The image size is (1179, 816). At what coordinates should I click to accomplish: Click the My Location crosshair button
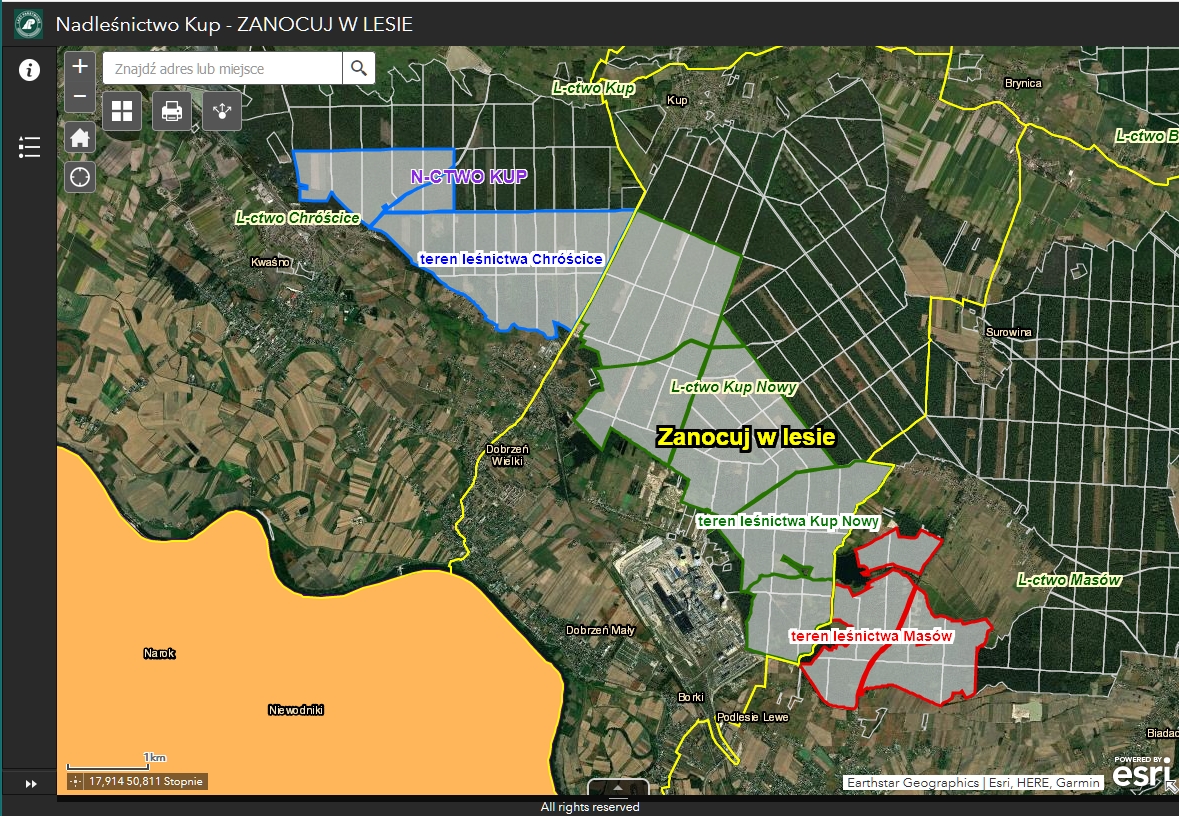pos(80,177)
